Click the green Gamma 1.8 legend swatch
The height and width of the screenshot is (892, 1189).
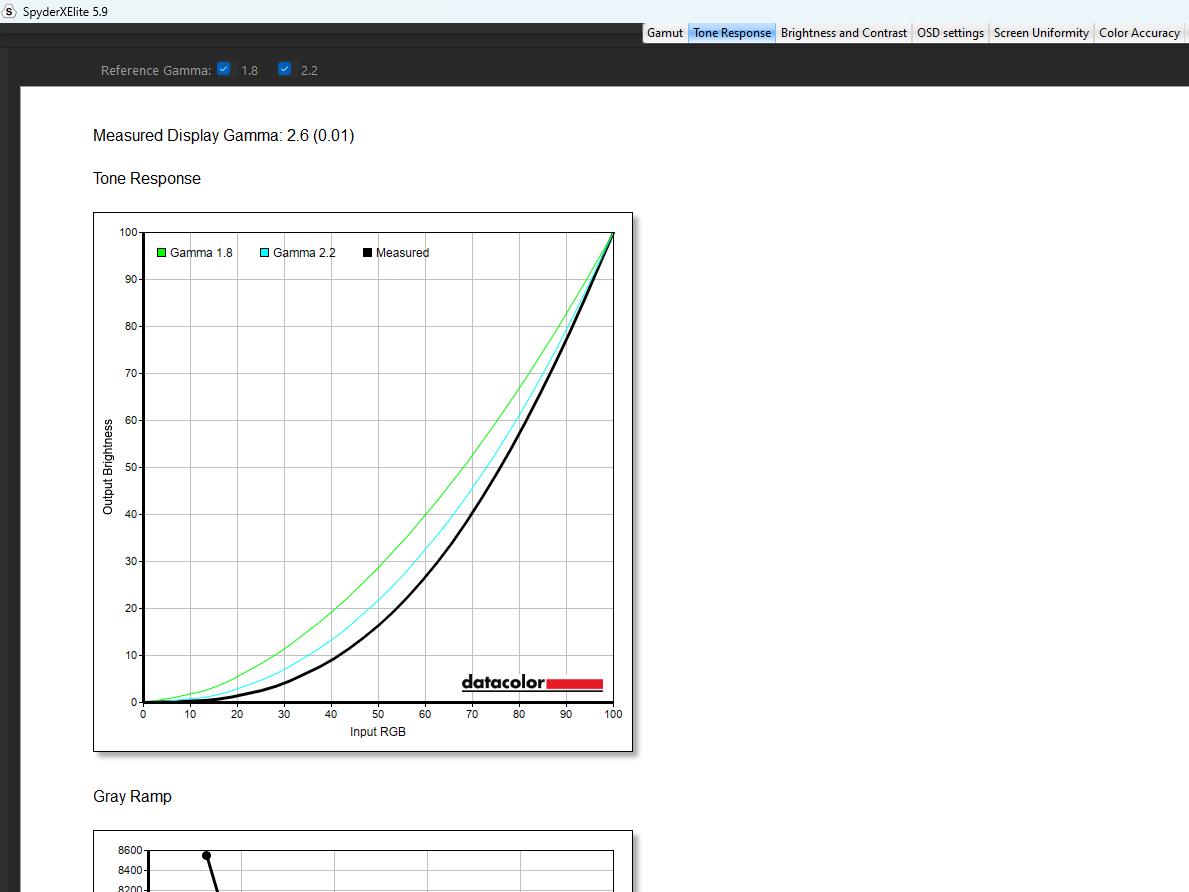161,253
